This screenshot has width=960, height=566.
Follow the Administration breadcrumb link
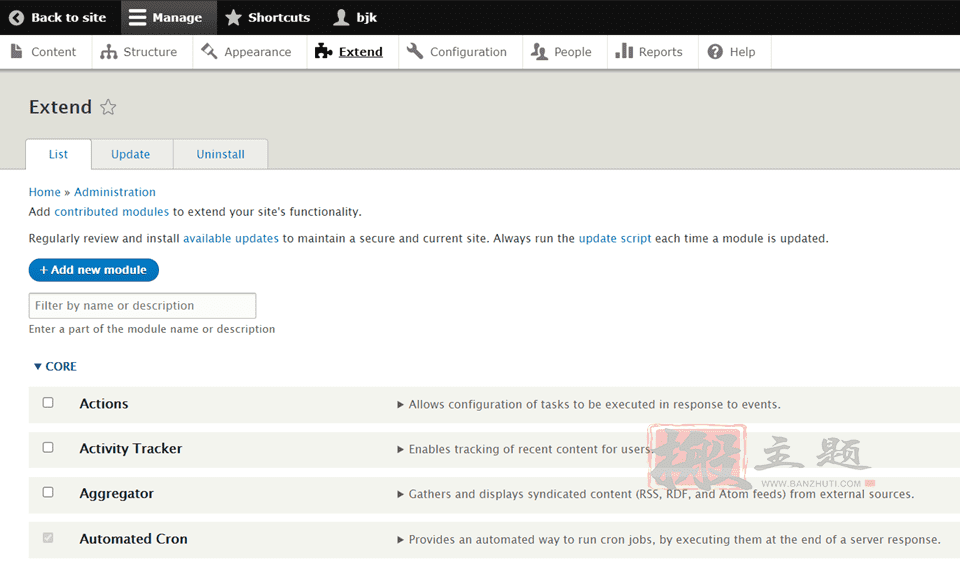[115, 192]
